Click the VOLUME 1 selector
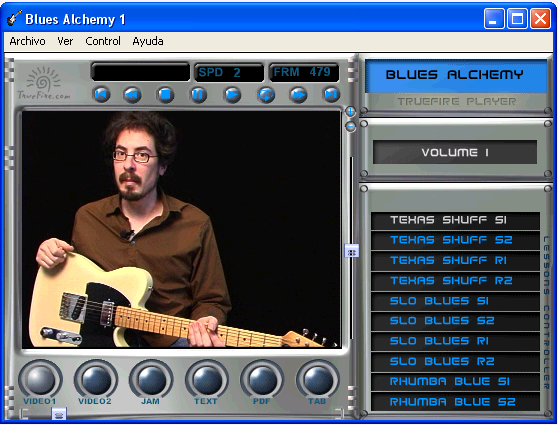 tap(455, 152)
